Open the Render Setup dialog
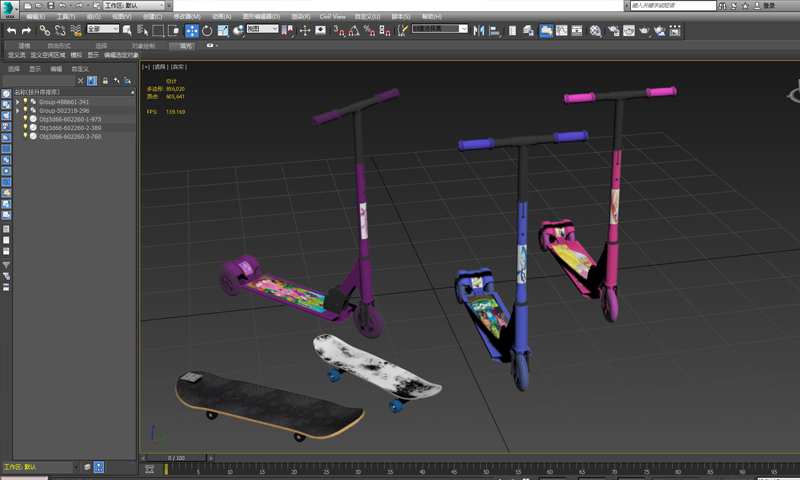This screenshot has width=800, height=480. click(612, 31)
